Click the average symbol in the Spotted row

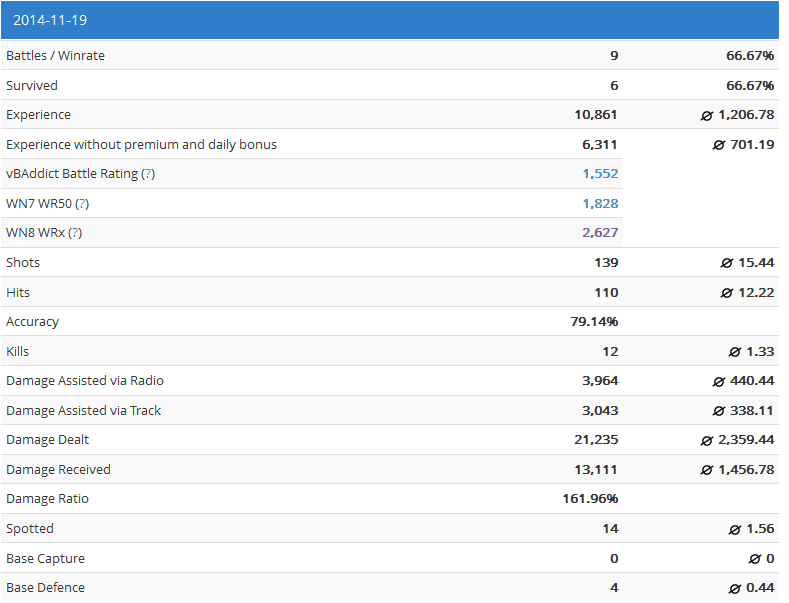tap(735, 529)
